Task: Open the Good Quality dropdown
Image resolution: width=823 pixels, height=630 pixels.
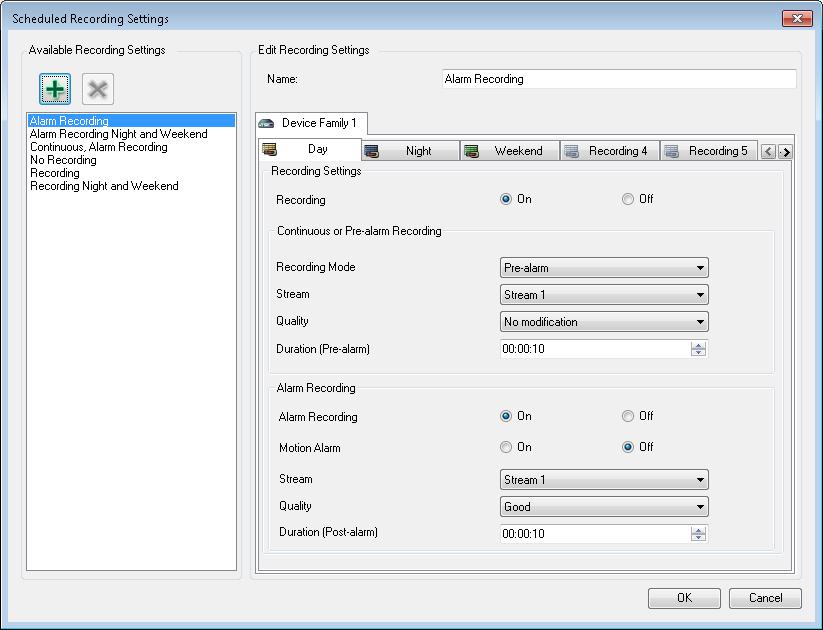Action: (604, 507)
